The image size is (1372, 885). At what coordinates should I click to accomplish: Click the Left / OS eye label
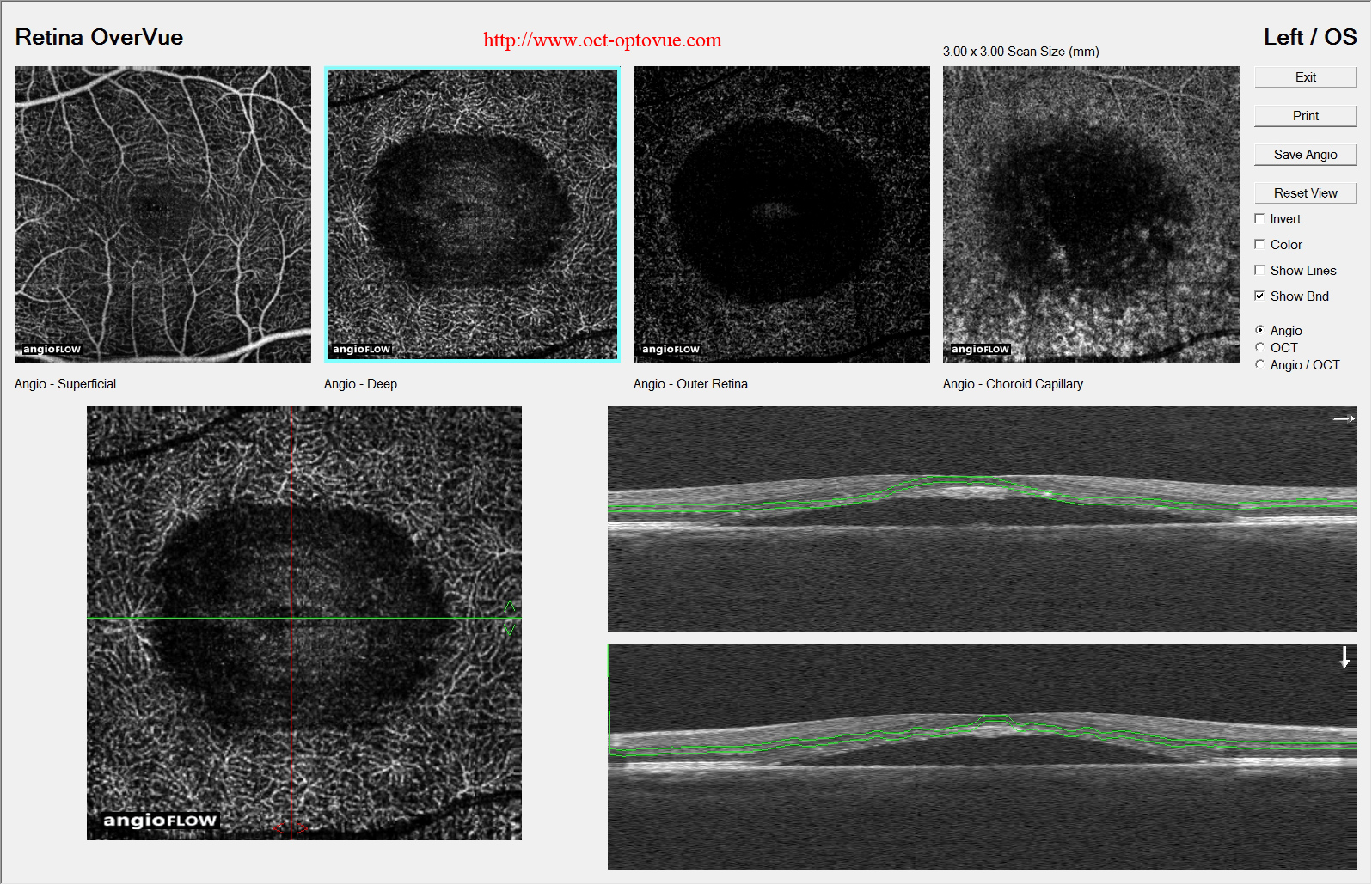point(1310,37)
